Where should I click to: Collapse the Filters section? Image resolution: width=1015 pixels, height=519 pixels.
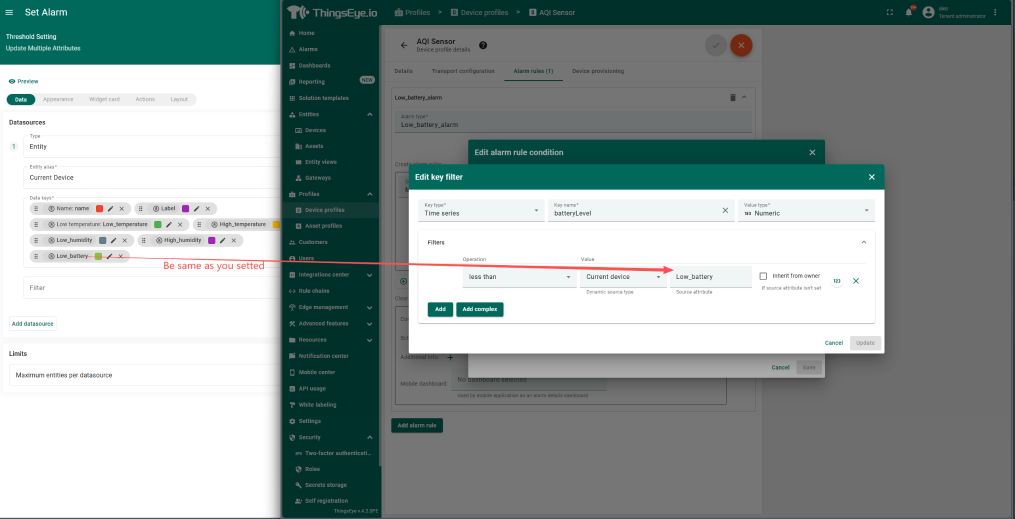(x=862, y=242)
